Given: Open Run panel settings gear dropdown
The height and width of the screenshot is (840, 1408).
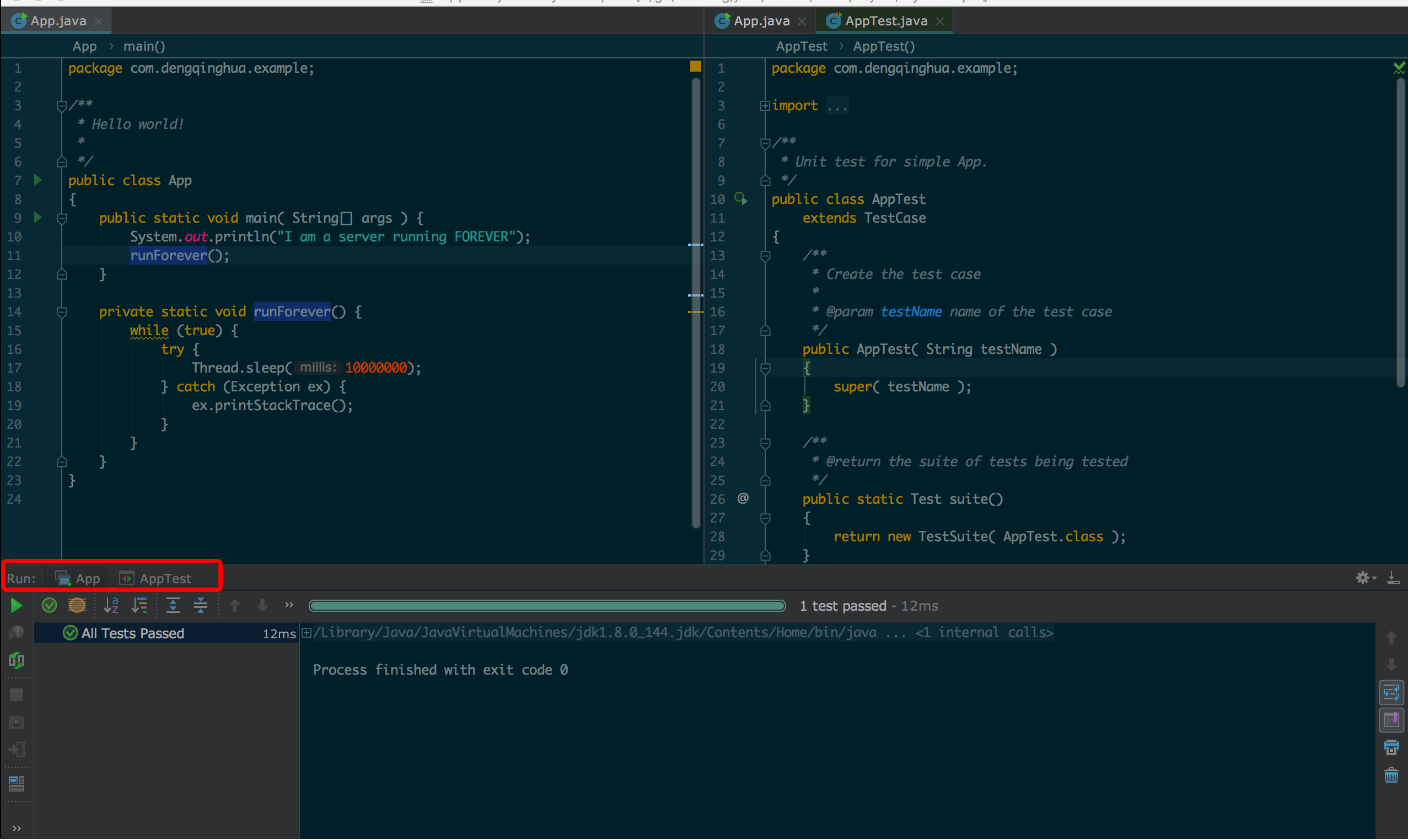Looking at the screenshot, I should pyautogui.click(x=1364, y=578).
